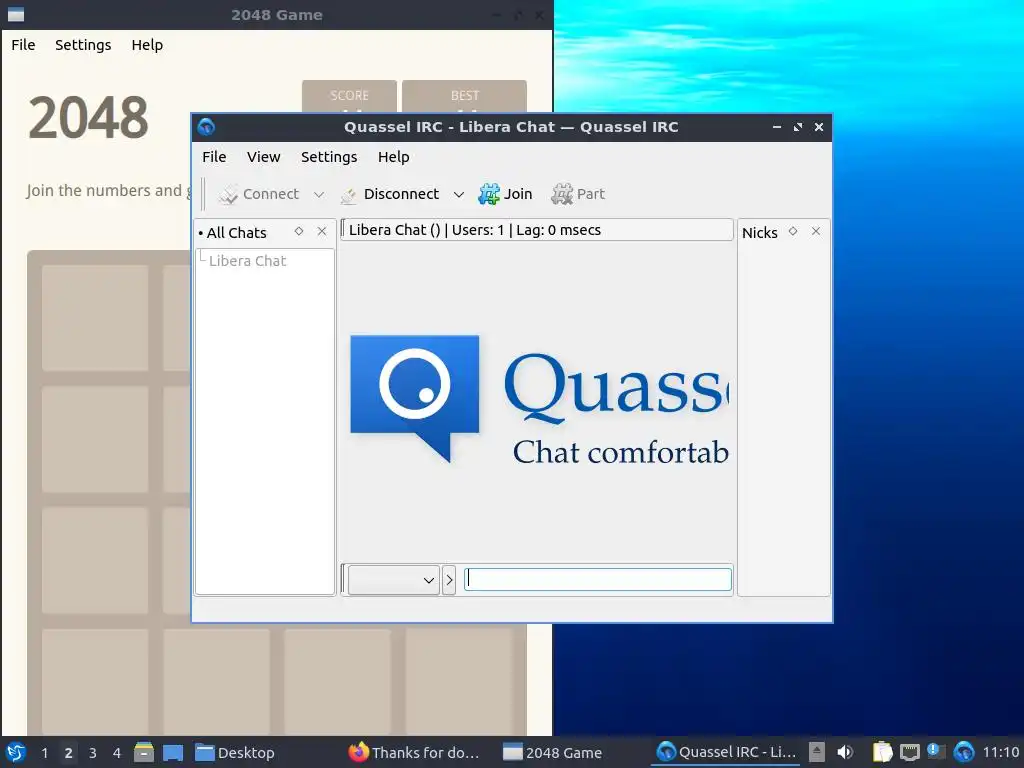Minimize the Quassel IRC window
This screenshot has height=768, width=1024.
pos(776,127)
